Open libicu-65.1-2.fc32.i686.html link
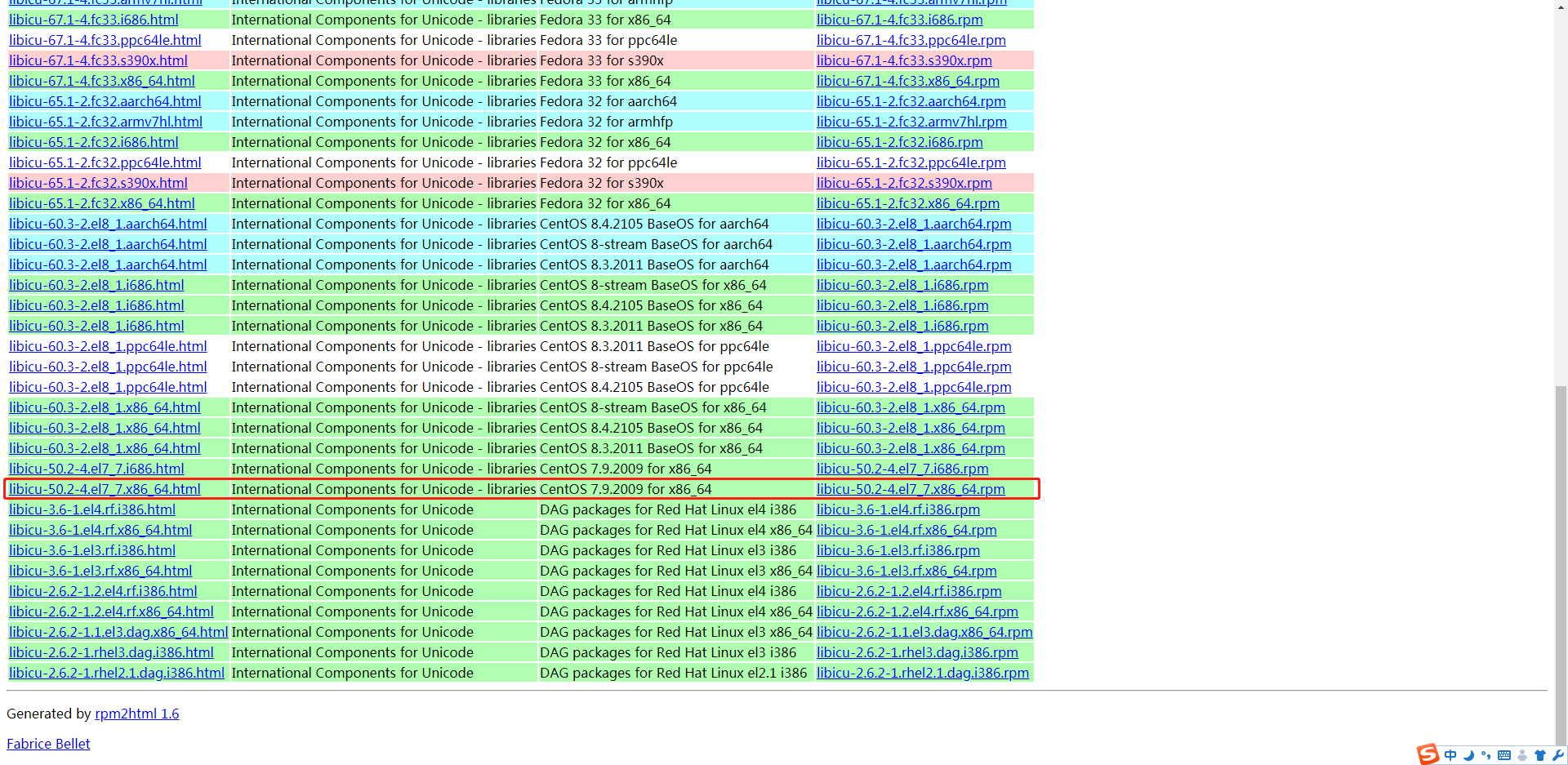 (x=94, y=142)
